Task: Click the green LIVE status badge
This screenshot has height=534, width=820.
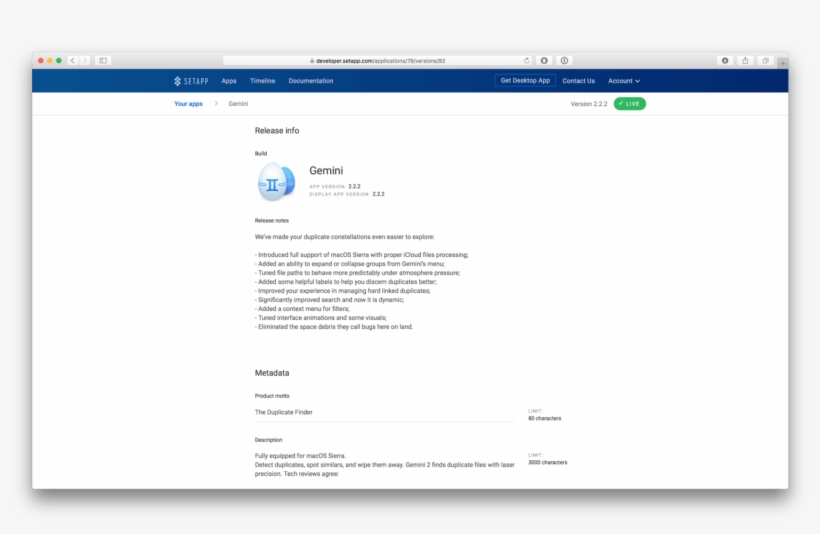Action: 629,104
